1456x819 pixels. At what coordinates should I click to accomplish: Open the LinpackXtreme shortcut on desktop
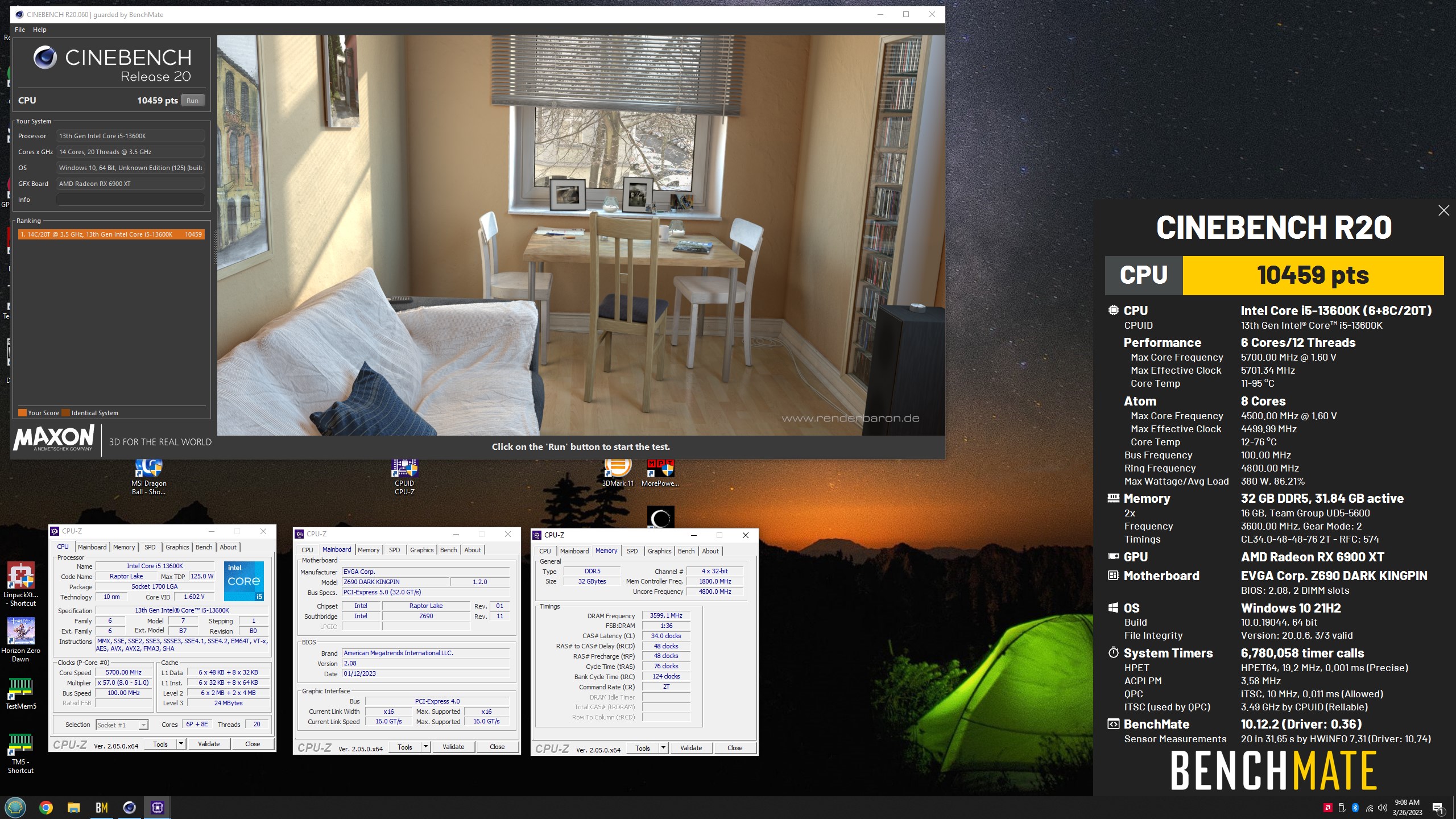click(x=22, y=584)
